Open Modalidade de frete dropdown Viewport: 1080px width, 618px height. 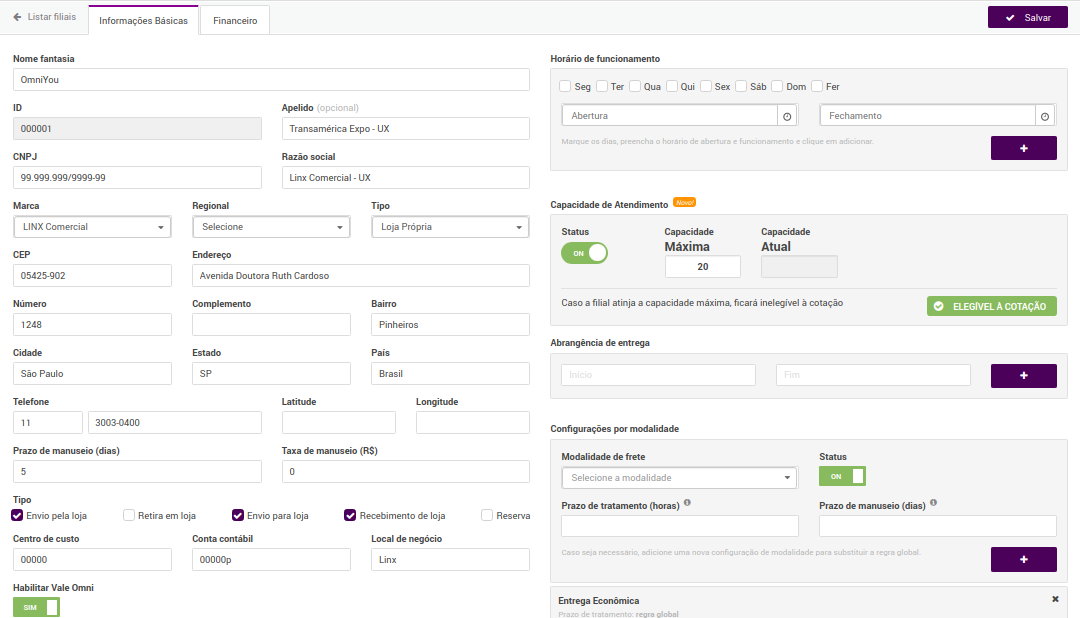pyautogui.click(x=679, y=477)
